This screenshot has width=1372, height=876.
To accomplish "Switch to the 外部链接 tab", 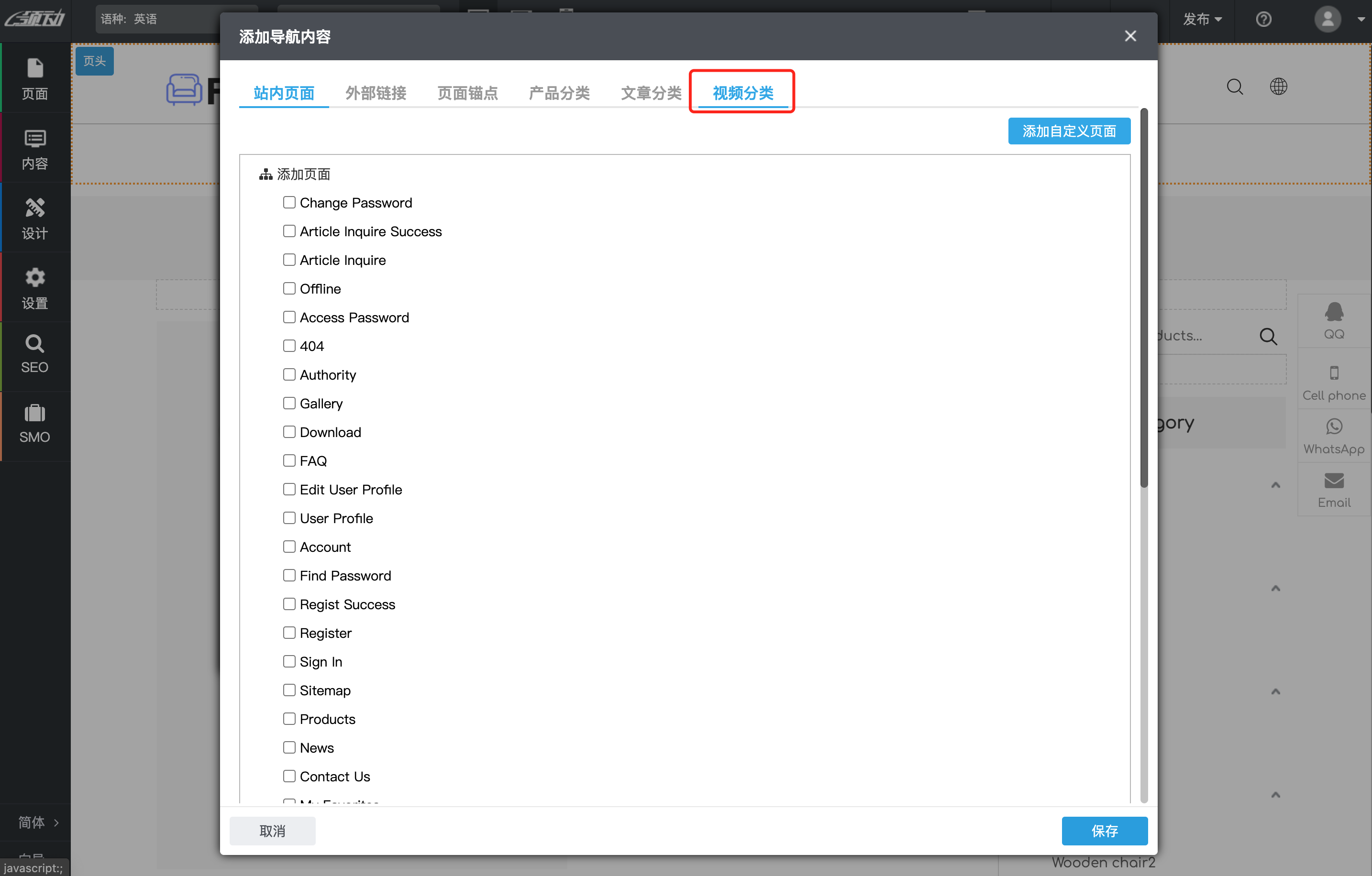I will pos(376,93).
